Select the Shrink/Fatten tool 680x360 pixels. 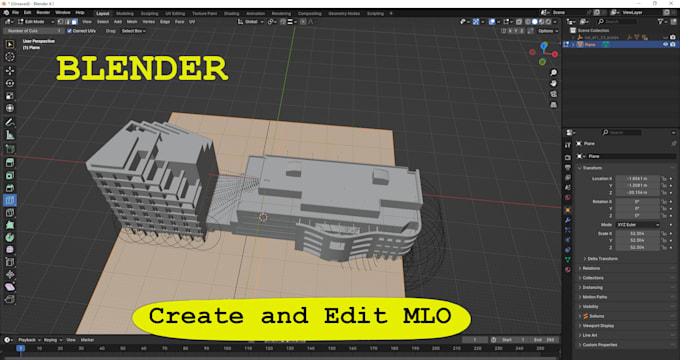click(10, 275)
